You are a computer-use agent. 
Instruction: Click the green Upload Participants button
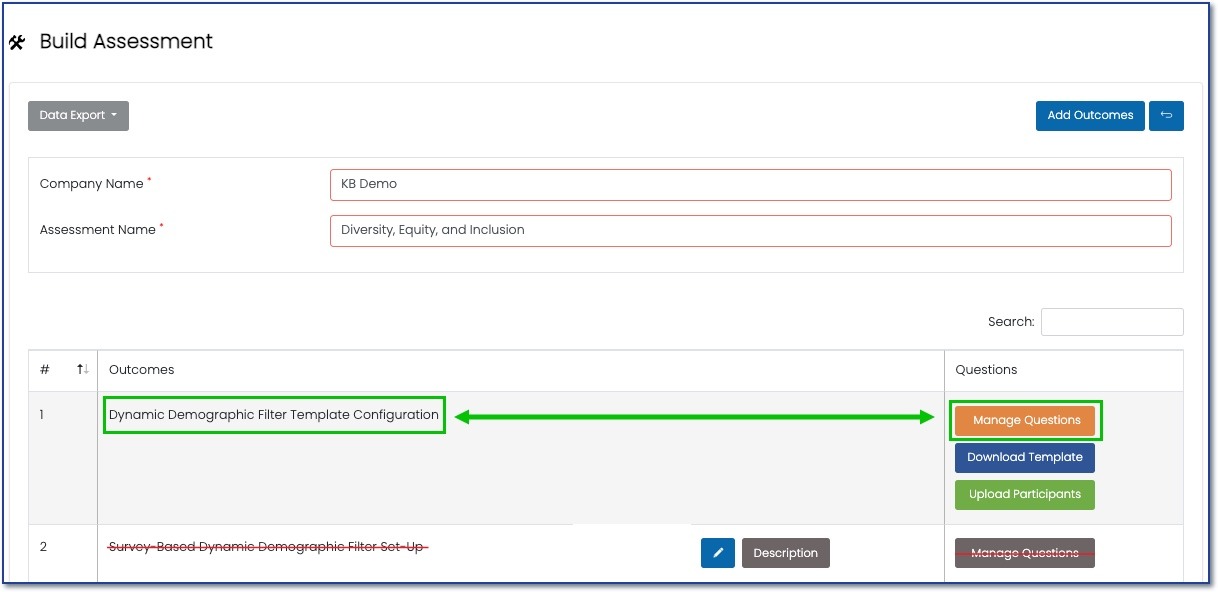[x=1024, y=494]
